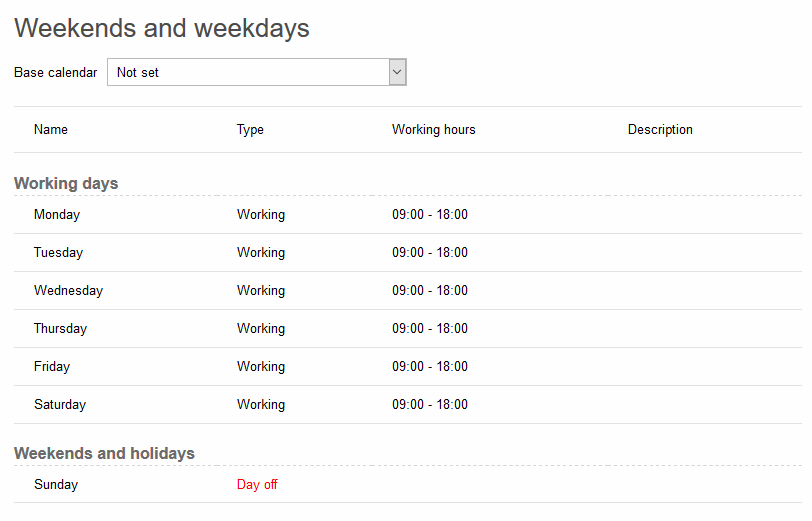Screen dimensions: 812x521
Task: Click the Type column header
Action: tap(250, 129)
